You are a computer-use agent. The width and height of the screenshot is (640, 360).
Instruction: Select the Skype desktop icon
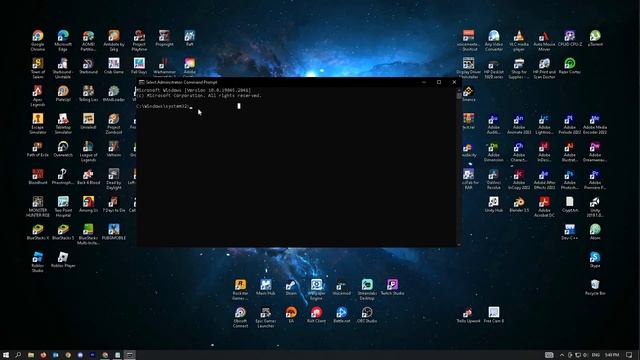click(x=595, y=259)
